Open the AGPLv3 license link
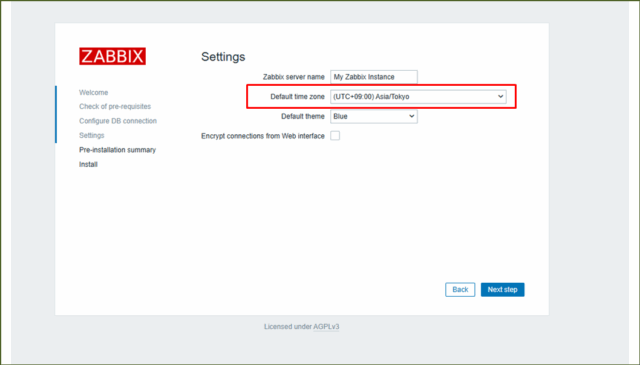This screenshot has height=365, width=640. pyautogui.click(x=326, y=327)
